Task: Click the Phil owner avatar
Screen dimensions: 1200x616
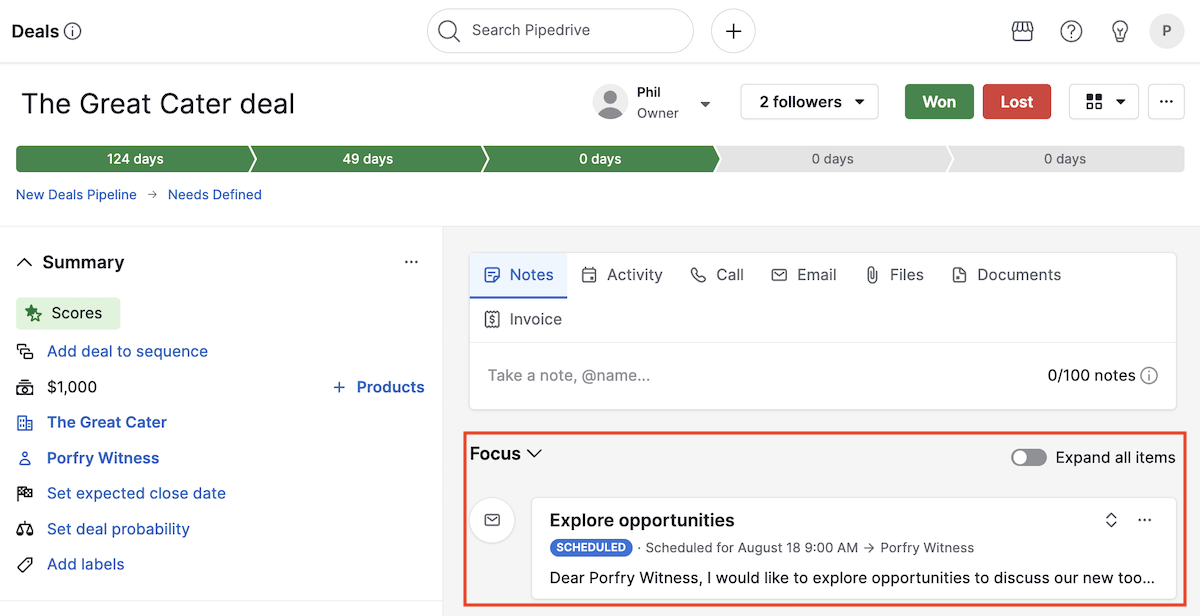Action: (x=610, y=102)
